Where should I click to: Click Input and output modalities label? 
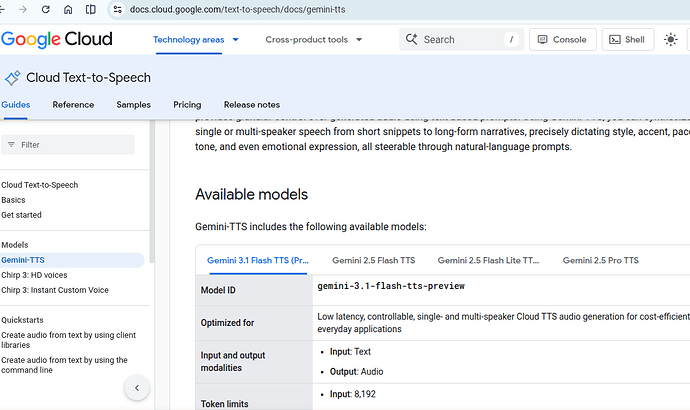[233, 362]
